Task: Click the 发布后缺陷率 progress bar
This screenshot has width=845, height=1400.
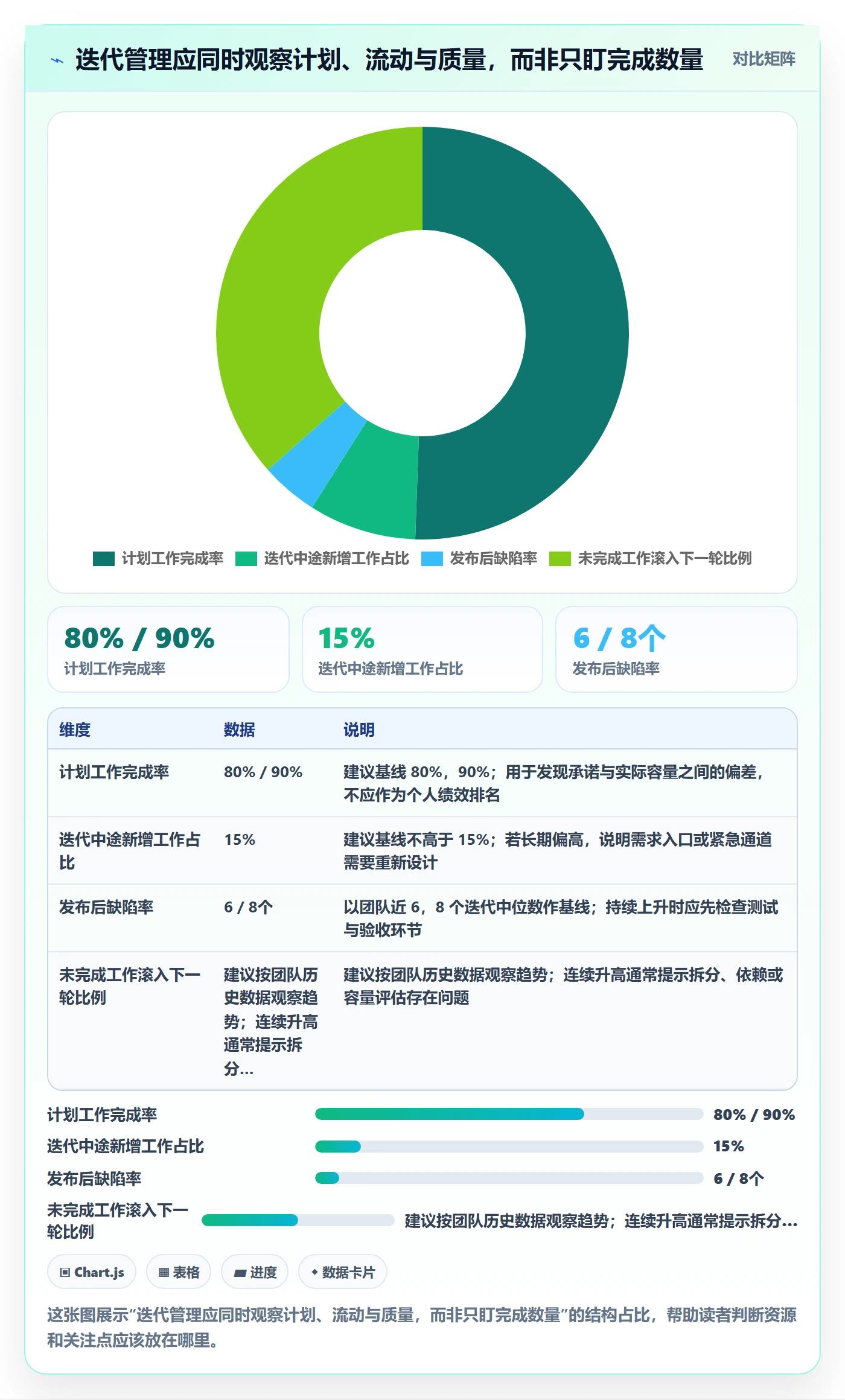Action: click(x=509, y=1178)
